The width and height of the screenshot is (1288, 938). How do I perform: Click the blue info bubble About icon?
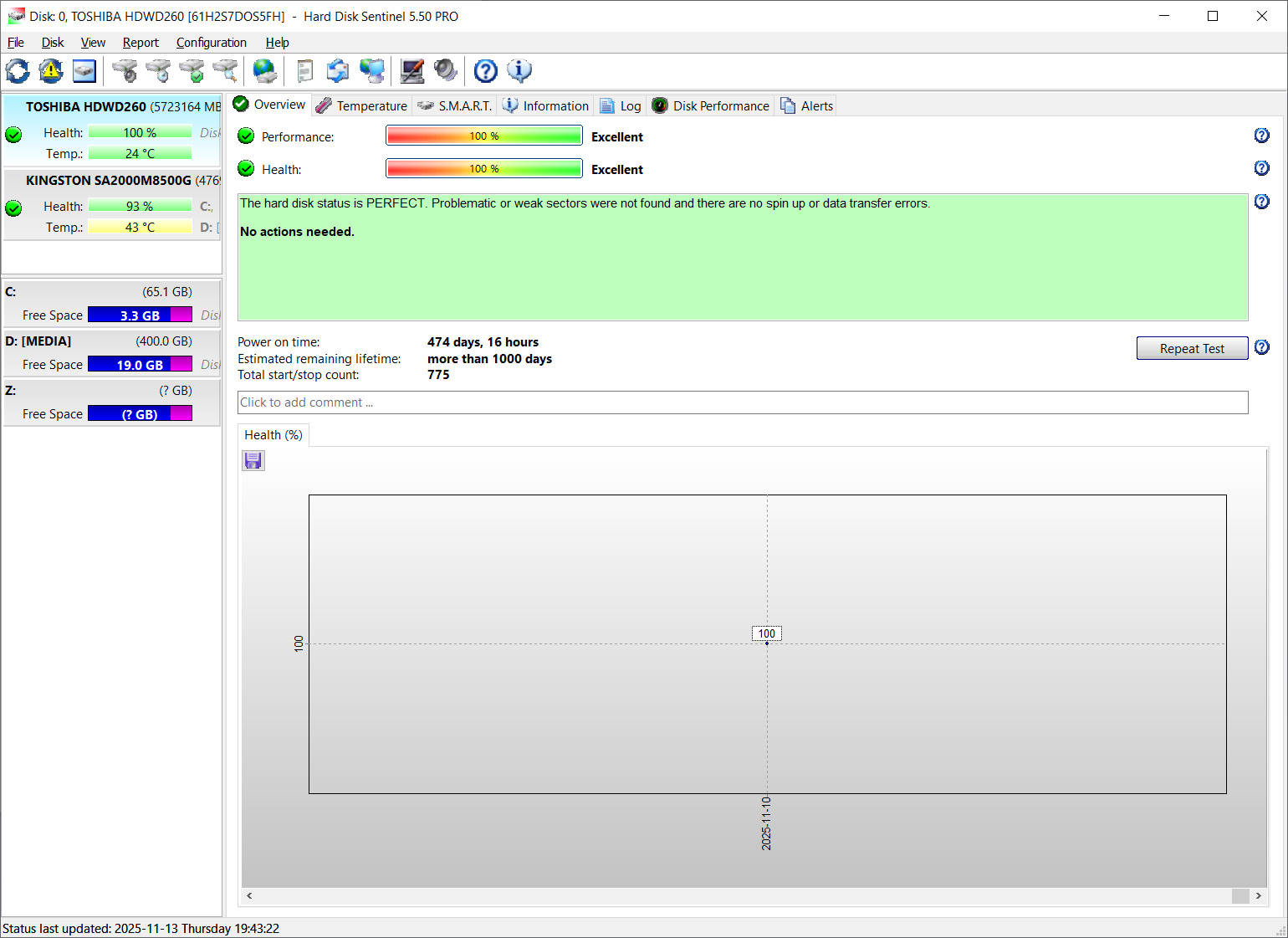pos(519,71)
